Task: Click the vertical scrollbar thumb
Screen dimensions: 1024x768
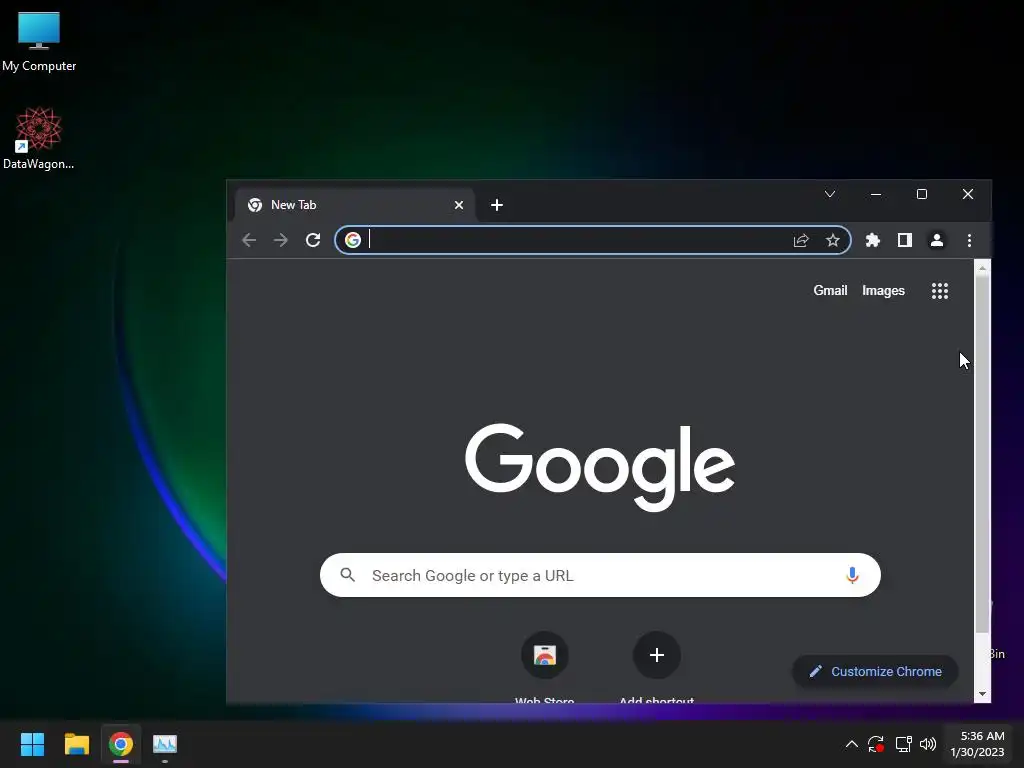Action: pyautogui.click(x=982, y=454)
